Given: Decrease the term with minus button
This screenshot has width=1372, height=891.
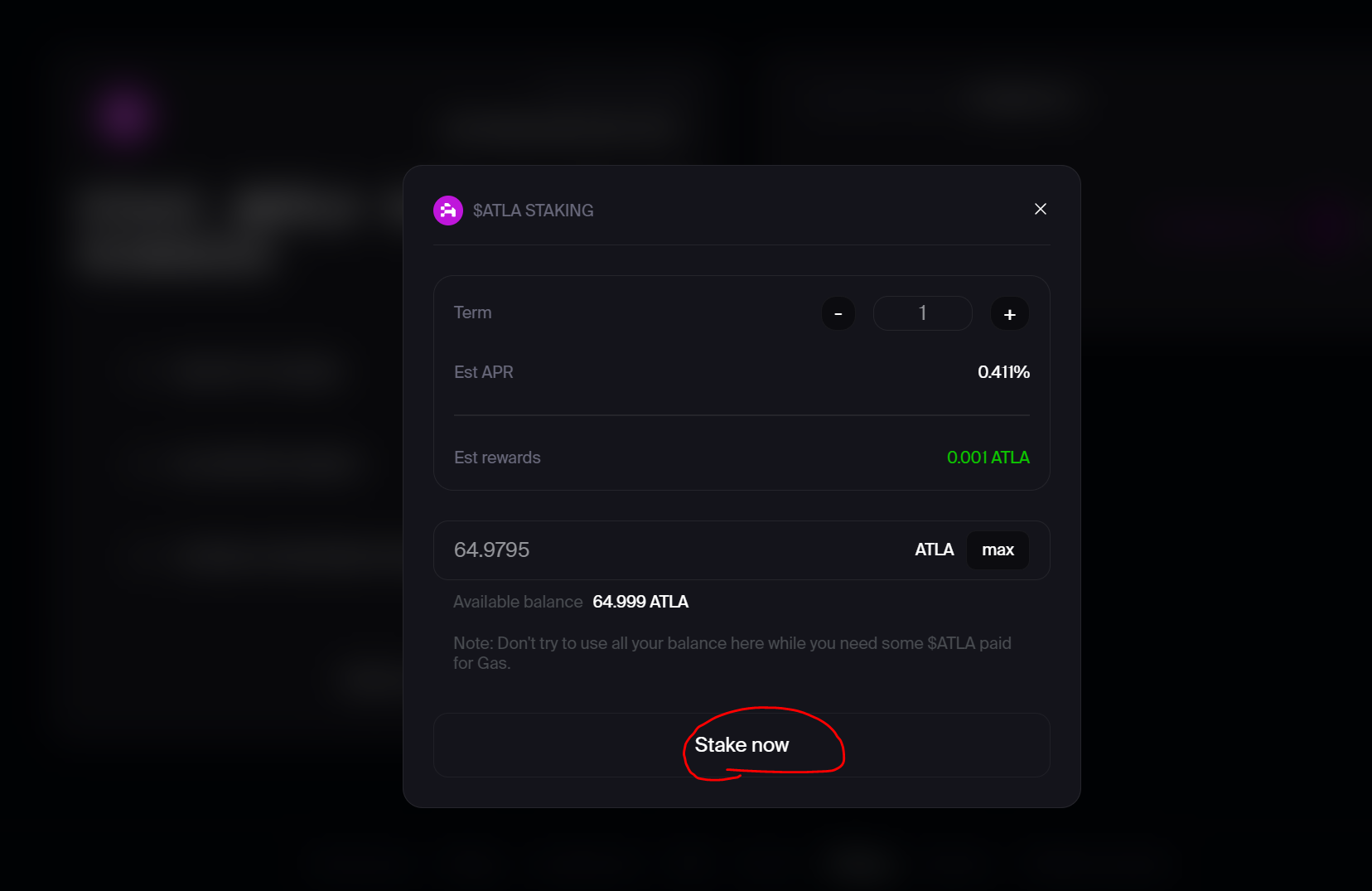Looking at the screenshot, I should (838, 313).
